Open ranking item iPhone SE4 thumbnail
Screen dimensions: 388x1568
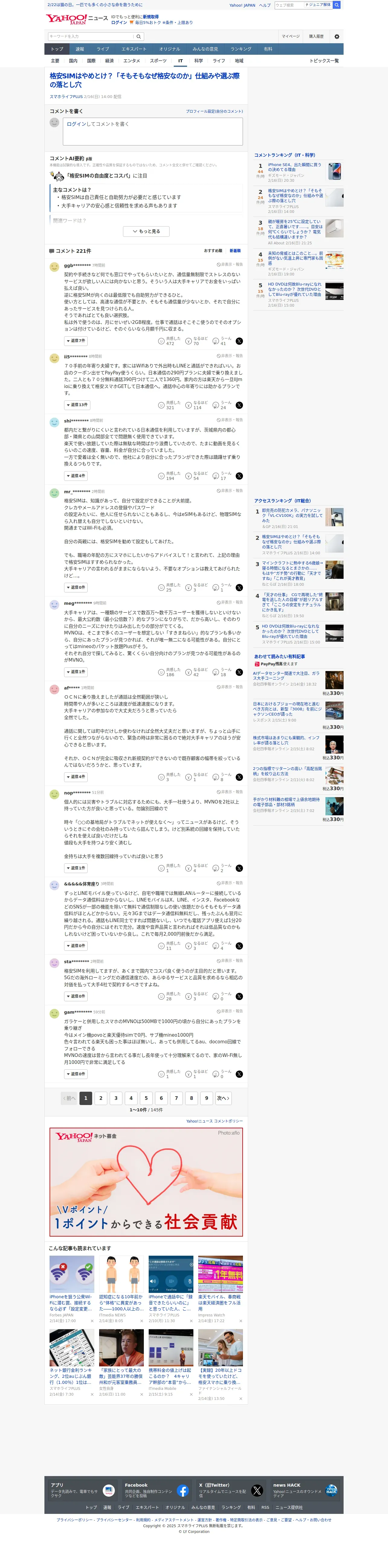[x=335, y=172]
